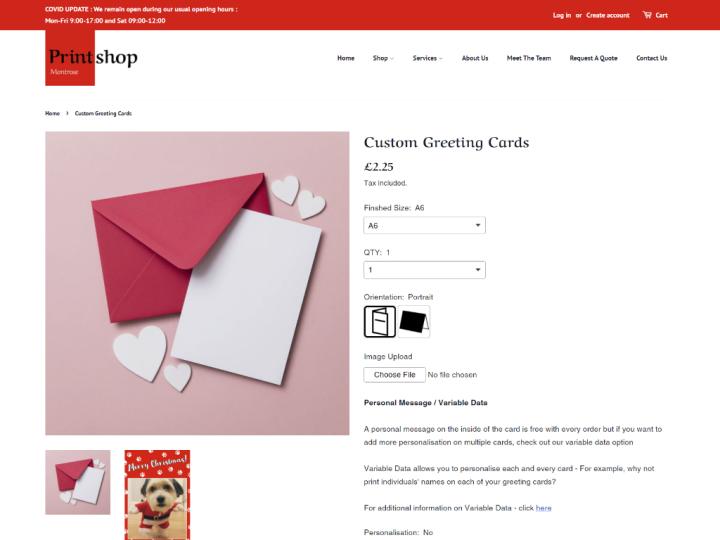
Task: Click the Create account link
Action: pos(608,15)
